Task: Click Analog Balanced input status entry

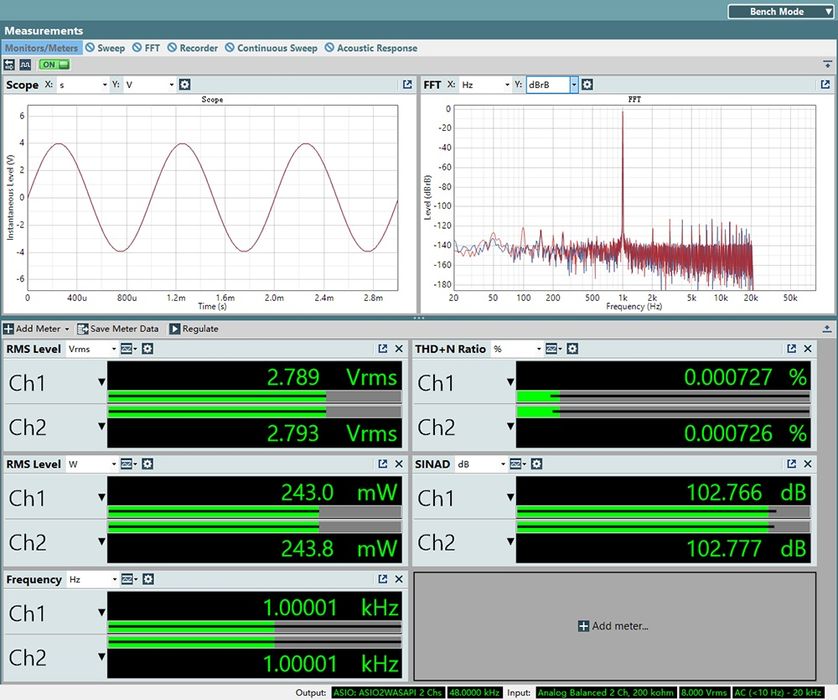Action: pyautogui.click(x=606, y=693)
